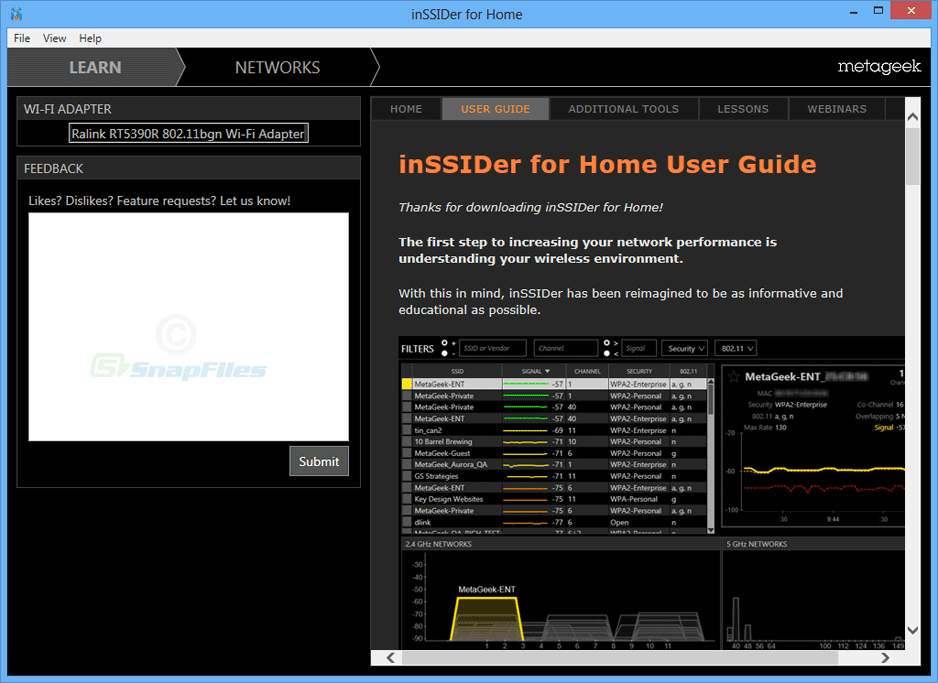Click the metageek logo

[x=879, y=66]
